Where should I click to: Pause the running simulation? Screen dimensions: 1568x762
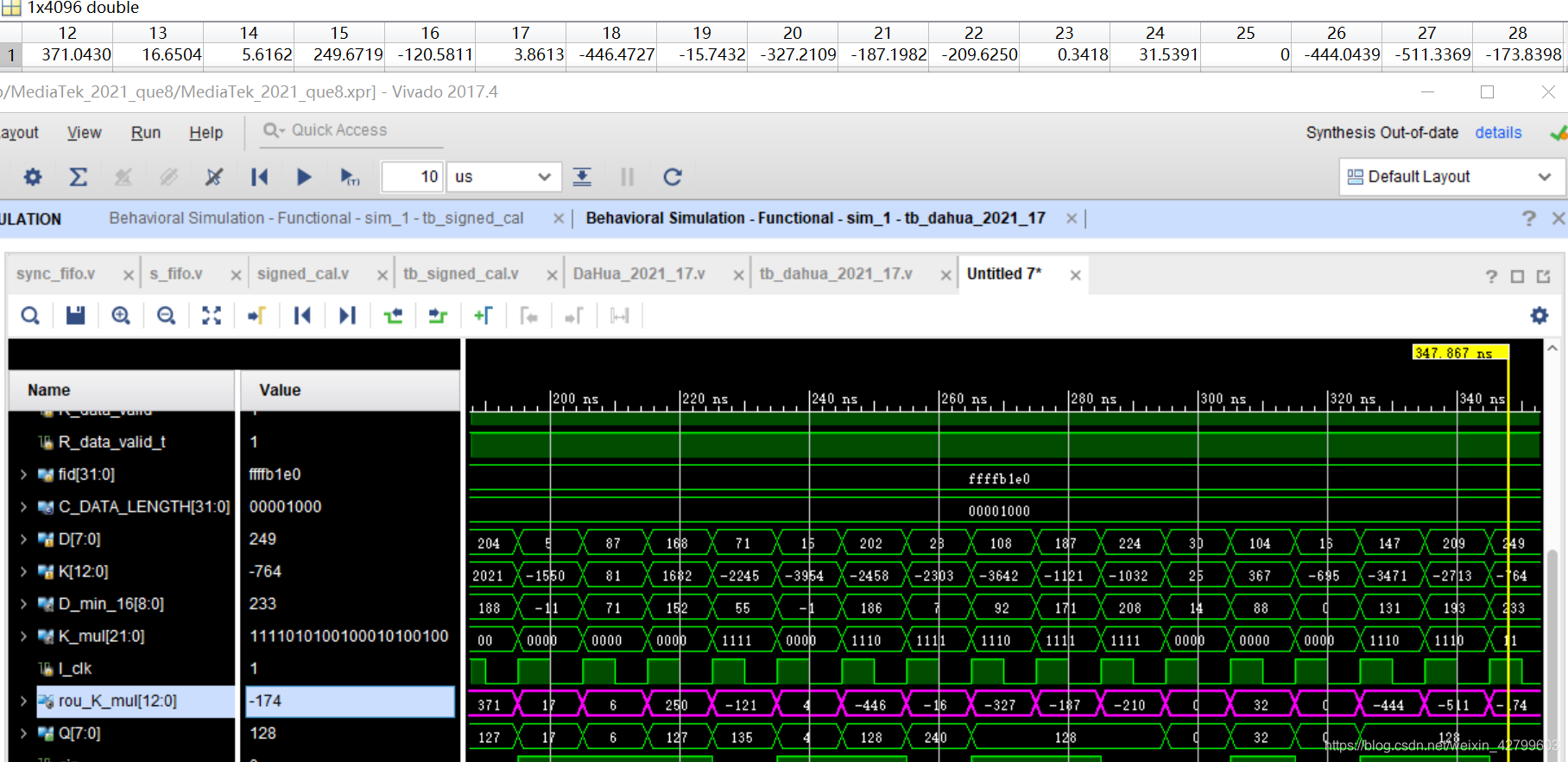pos(627,177)
